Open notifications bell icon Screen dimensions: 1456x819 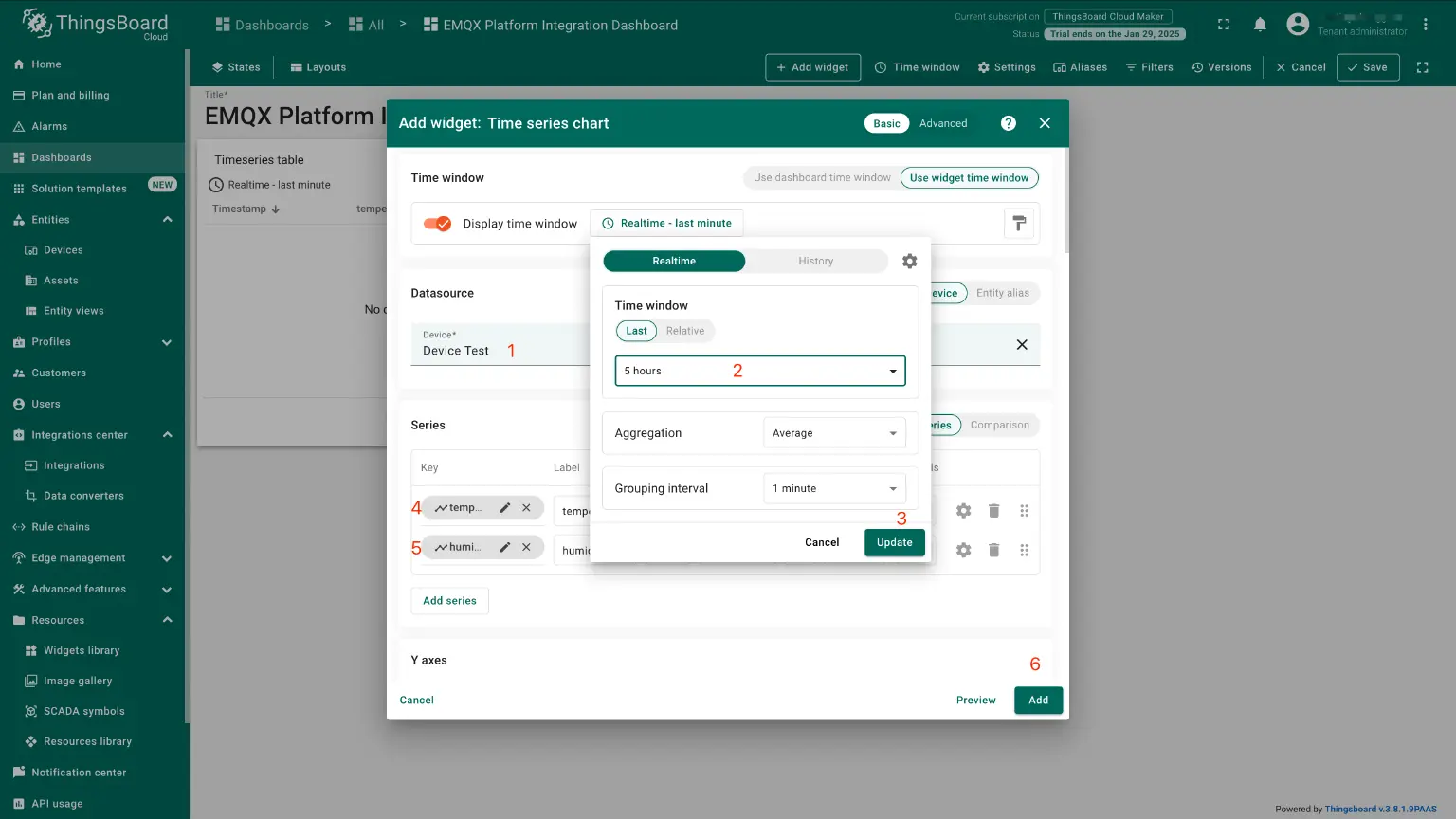[1260, 25]
